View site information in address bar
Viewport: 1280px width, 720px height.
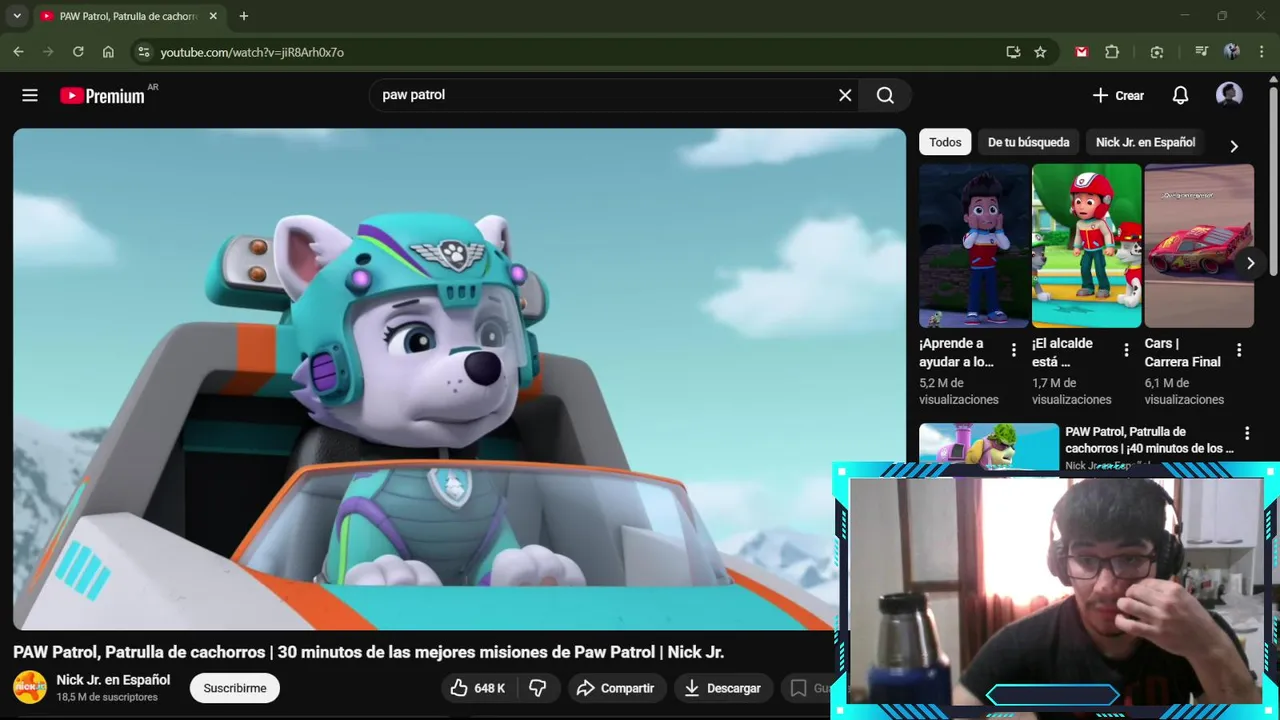pyautogui.click(x=143, y=52)
